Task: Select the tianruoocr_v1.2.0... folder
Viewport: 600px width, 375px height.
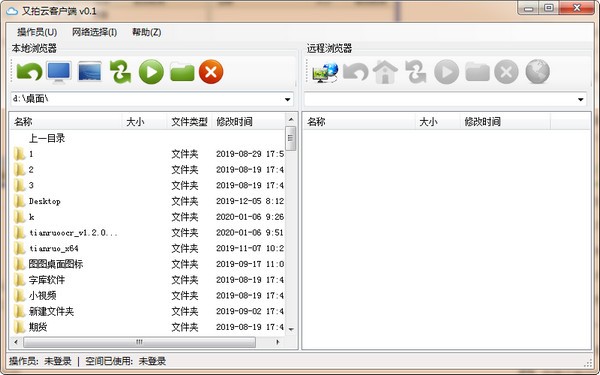Action: coord(73,233)
